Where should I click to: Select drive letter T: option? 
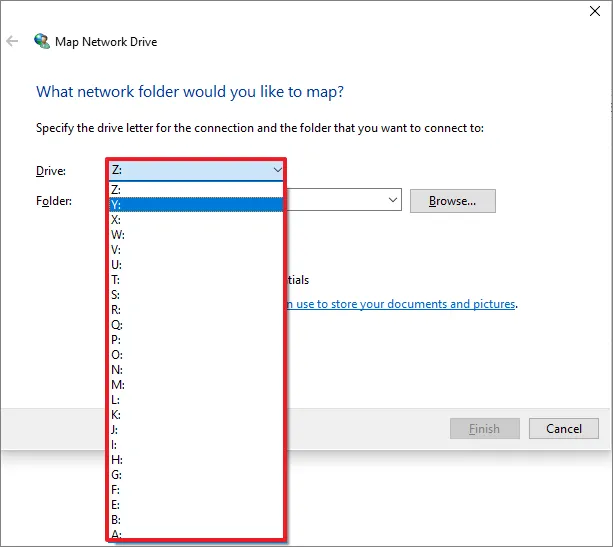(195, 279)
